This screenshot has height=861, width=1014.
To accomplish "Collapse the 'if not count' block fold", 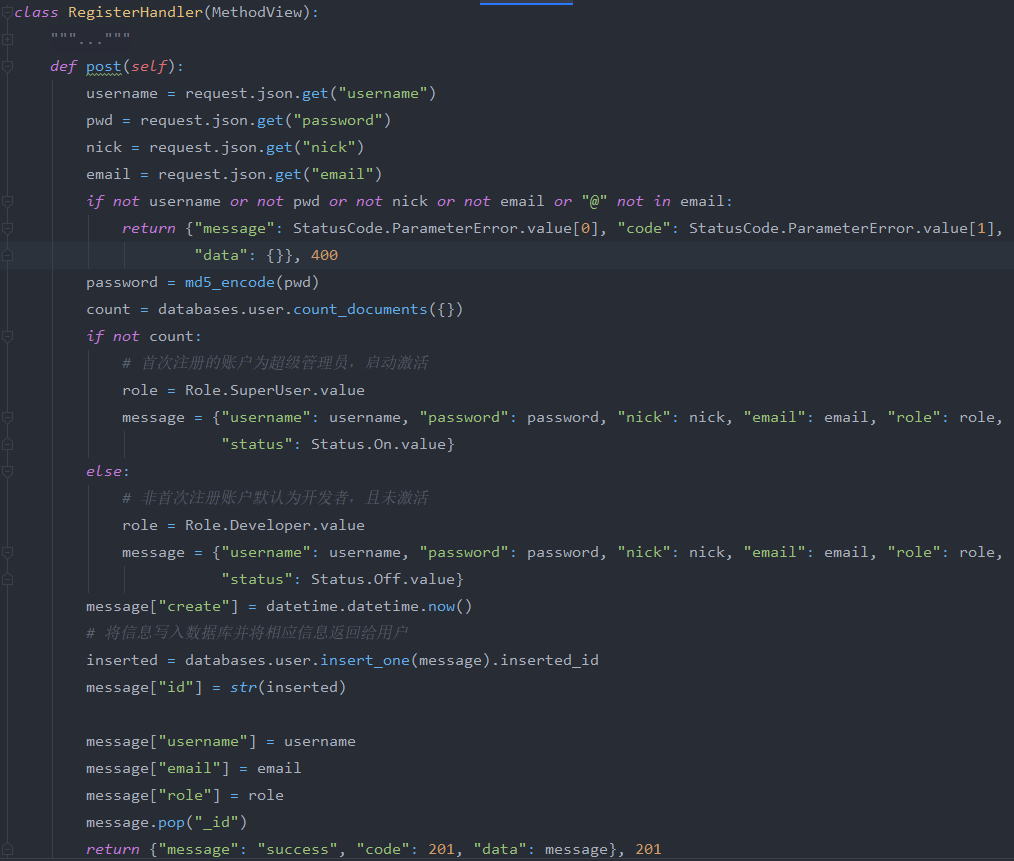I will coord(7,336).
